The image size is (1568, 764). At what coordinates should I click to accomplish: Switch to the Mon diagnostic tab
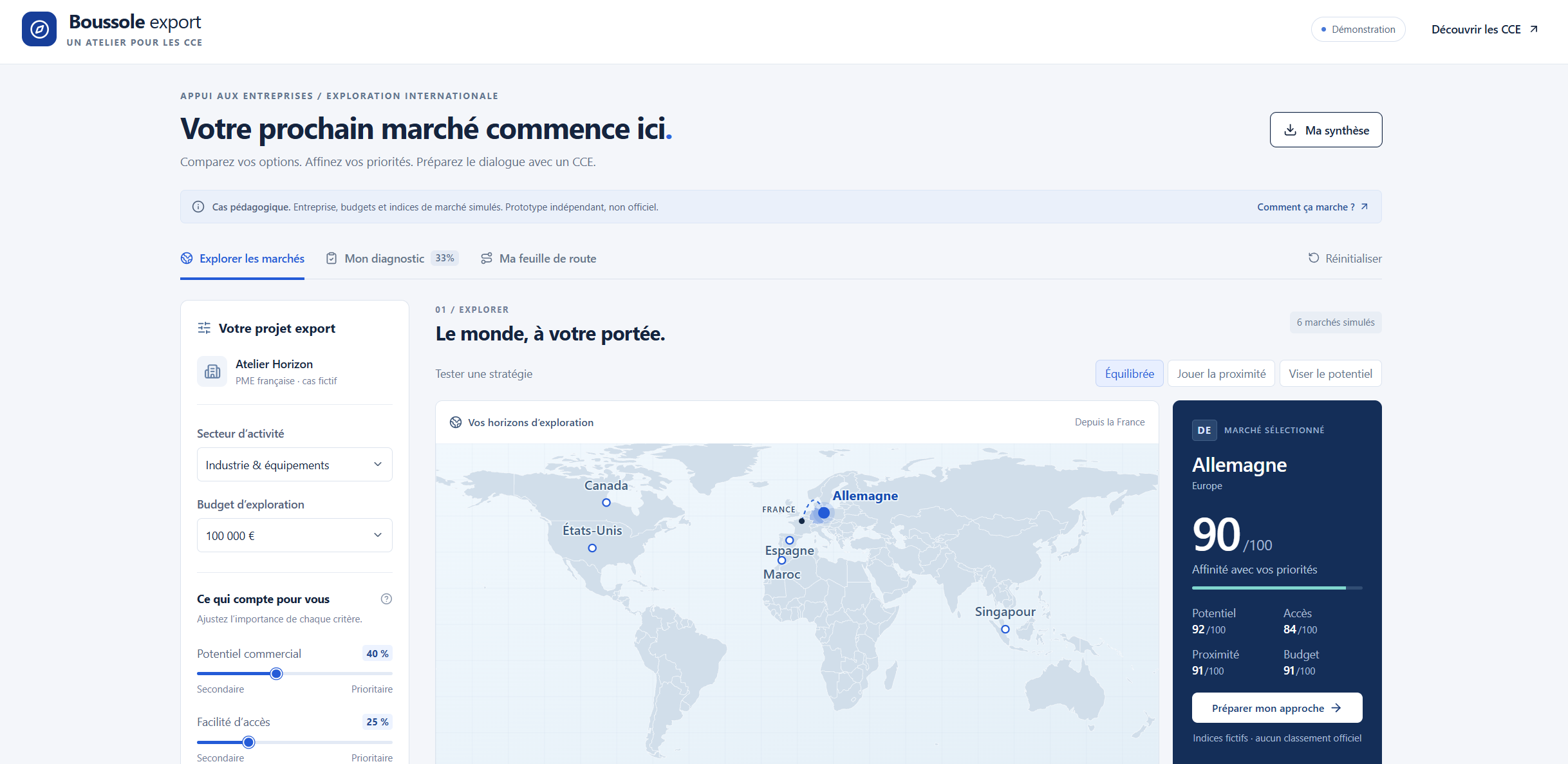[x=392, y=258]
